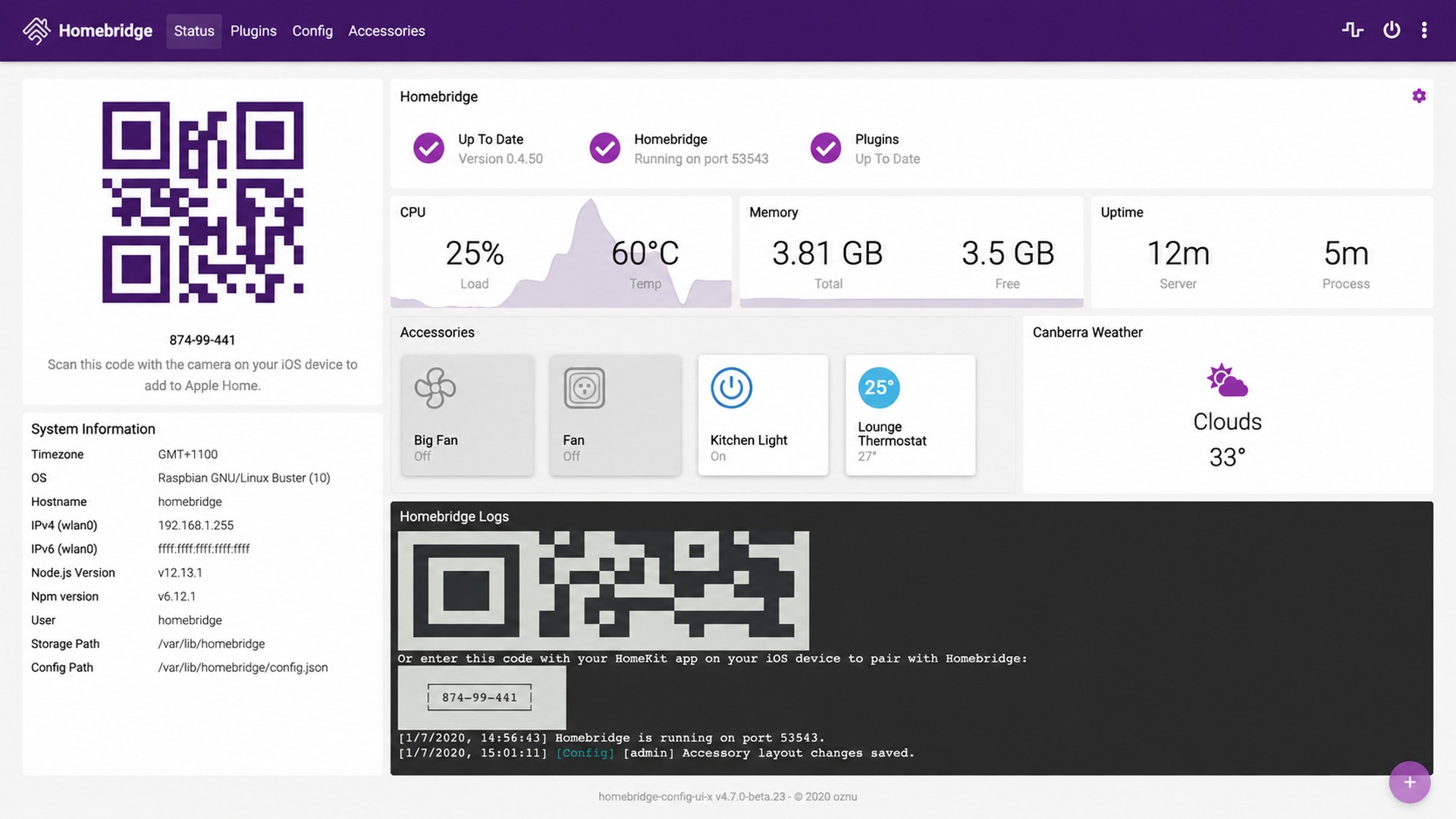Image resolution: width=1456 pixels, height=819 pixels.
Task: Click the 33° weather temperature
Action: (x=1228, y=457)
